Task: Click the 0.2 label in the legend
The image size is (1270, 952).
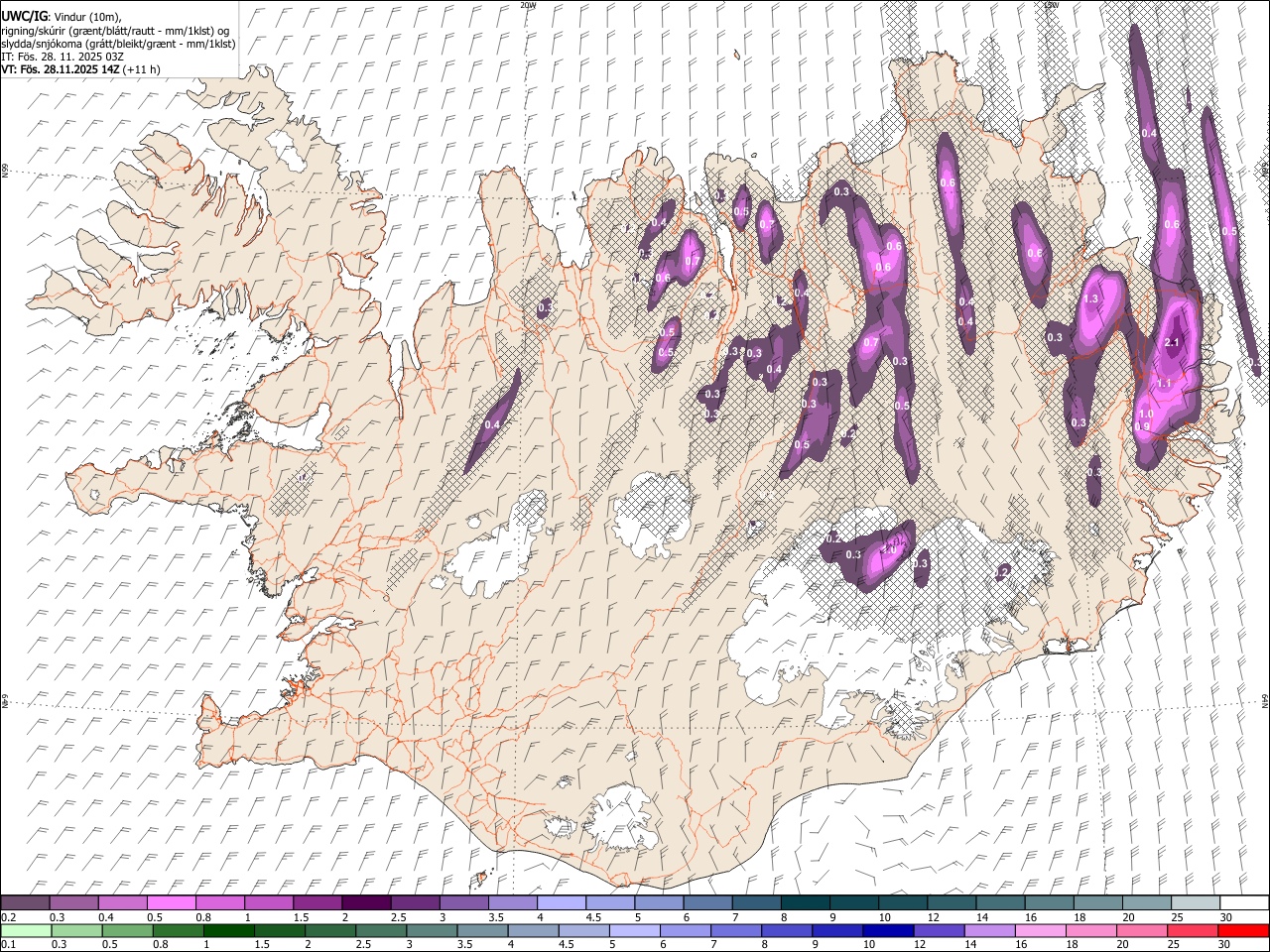Action: pos(8,917)
